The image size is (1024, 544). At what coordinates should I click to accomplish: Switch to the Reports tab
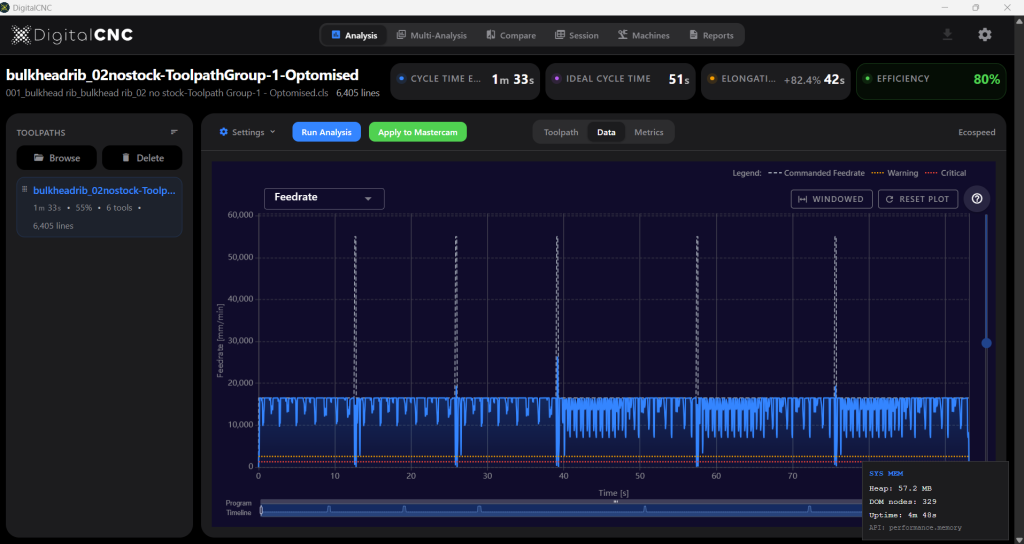(x=712, y=35)
